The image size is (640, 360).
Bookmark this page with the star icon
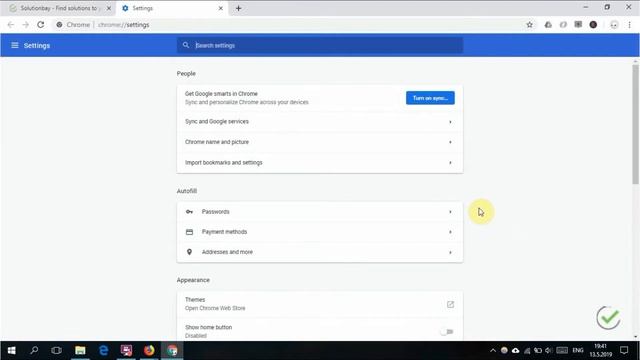click(x=529, y=25)
